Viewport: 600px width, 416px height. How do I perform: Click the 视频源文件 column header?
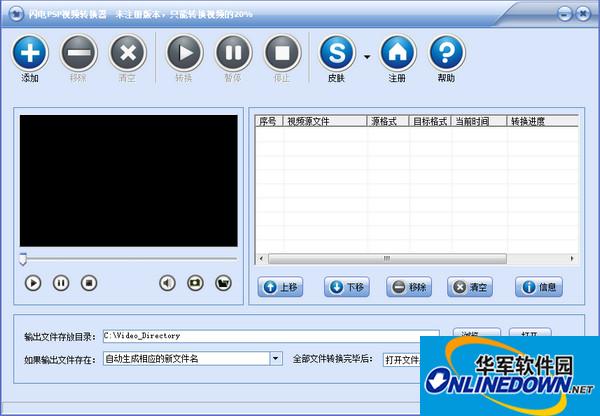pyautogui.click(x=325, y=121)
